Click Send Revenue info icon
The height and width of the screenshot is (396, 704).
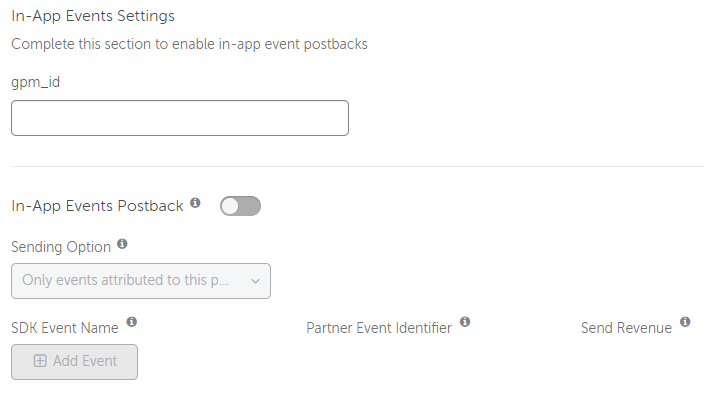[x=685, y=322]
